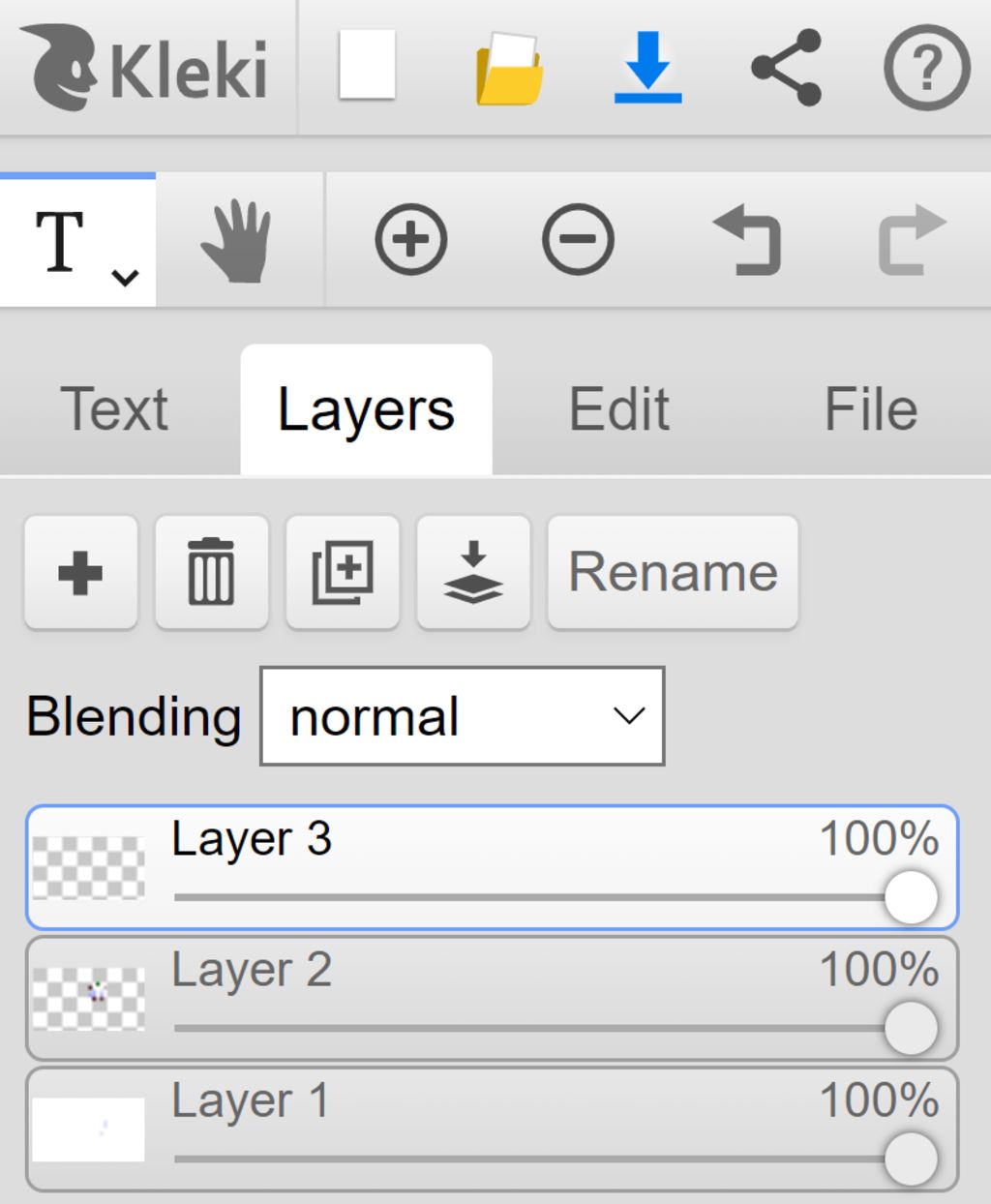Zoom in with the plus circle
The height and width of the screenshot is (1204, 991).
pyautogui.click(x=411, y=240)
